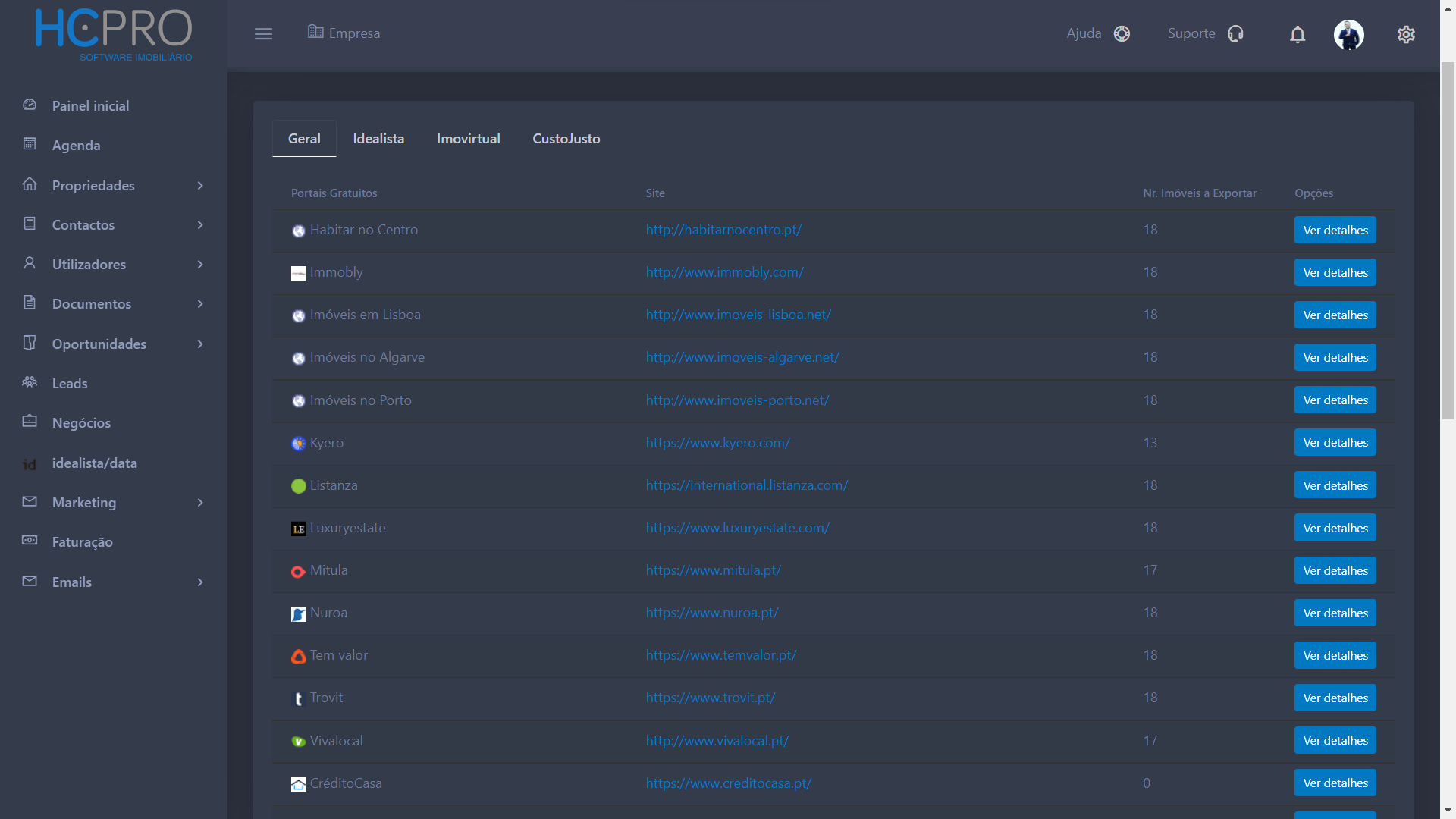Click the Kyero portal logo icon

click(x=299, y=444)
